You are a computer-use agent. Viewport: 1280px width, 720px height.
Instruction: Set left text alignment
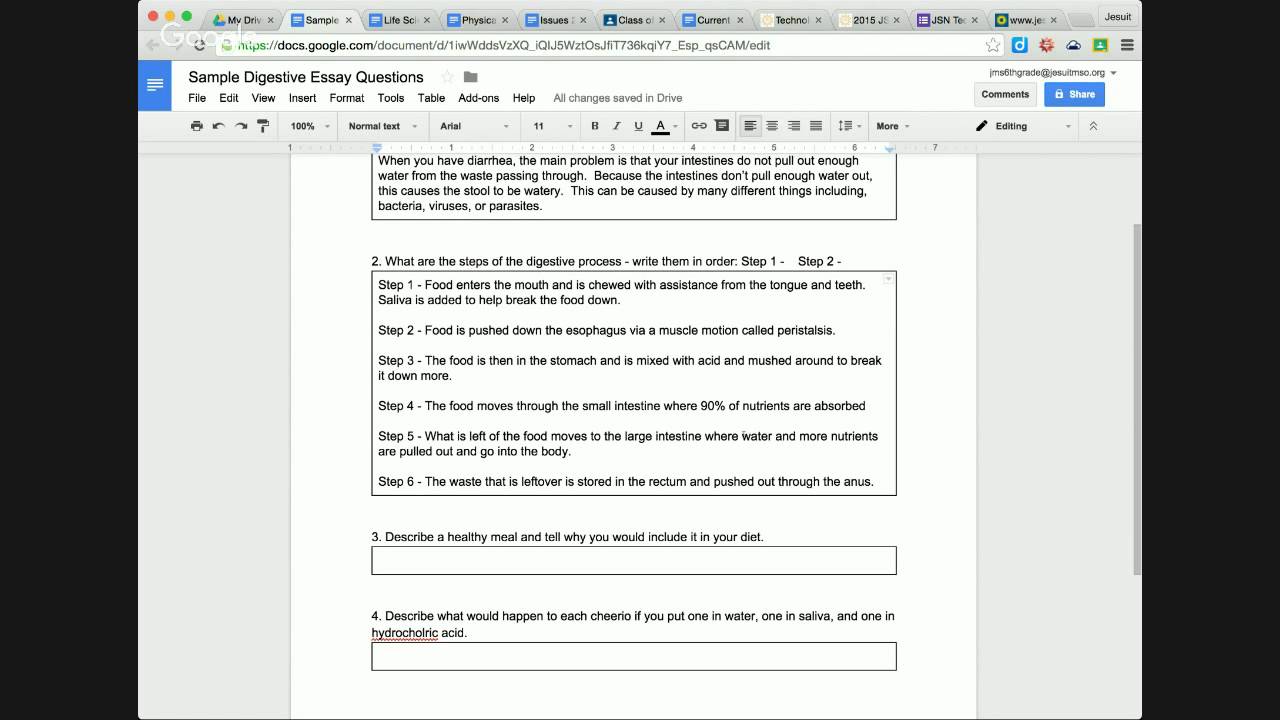[x=750, y=126]
